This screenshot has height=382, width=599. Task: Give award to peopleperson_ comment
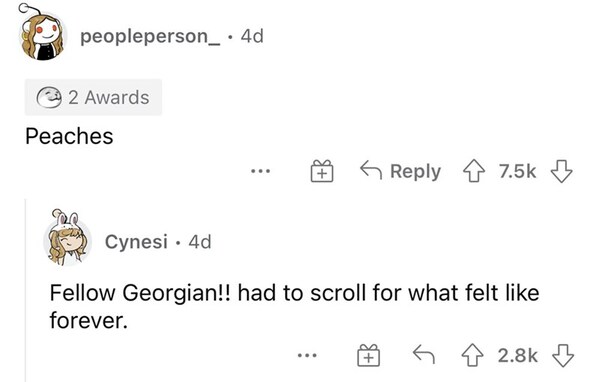point(322,171)
